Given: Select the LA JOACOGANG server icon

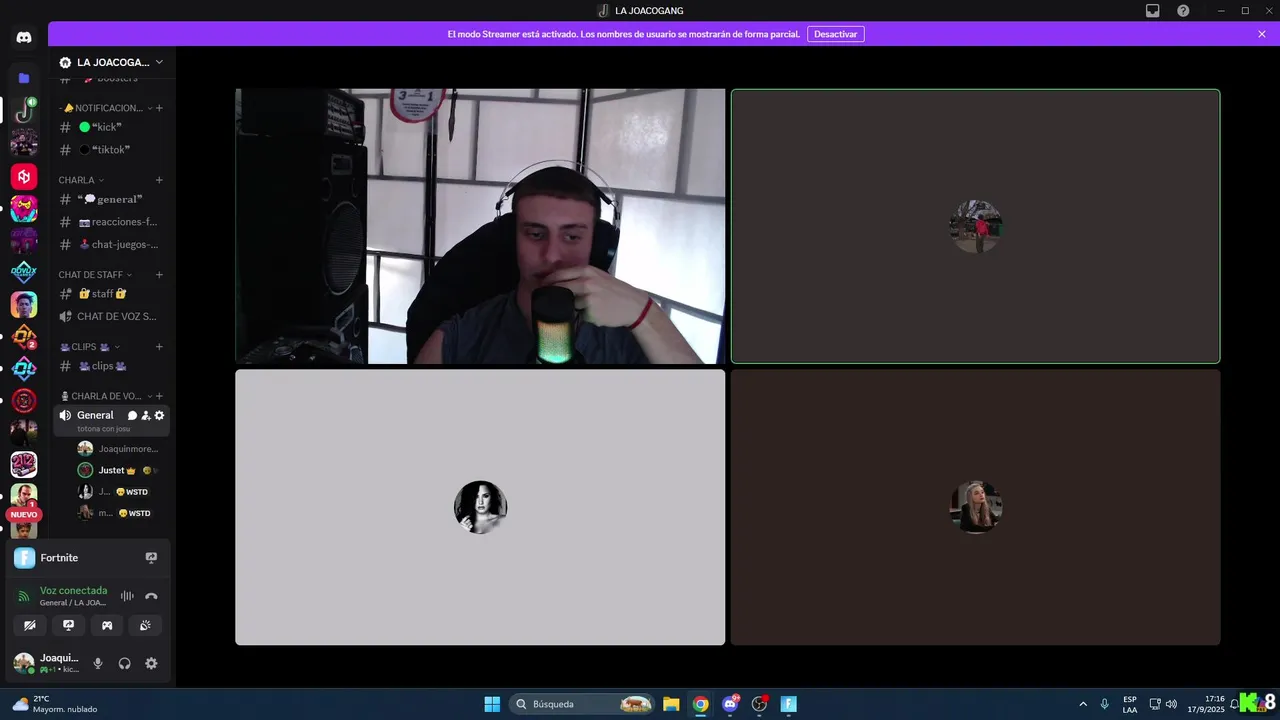Looking at the screenshot, I should 24,109.
